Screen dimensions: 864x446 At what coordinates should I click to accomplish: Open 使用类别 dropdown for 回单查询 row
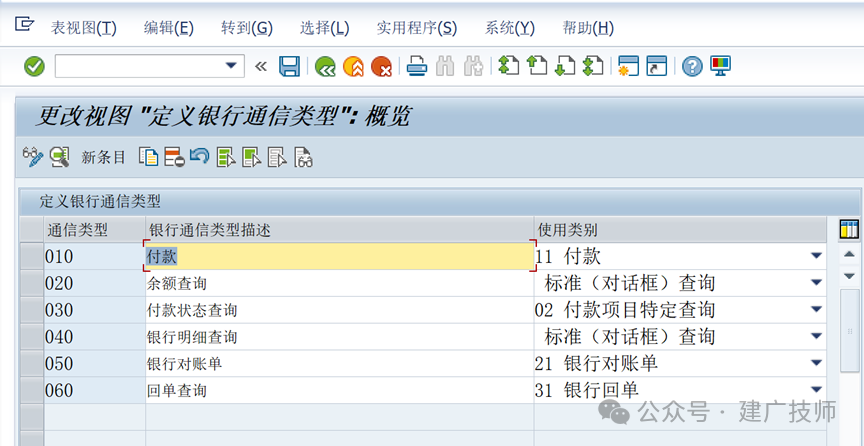click(x=816, y=389)
